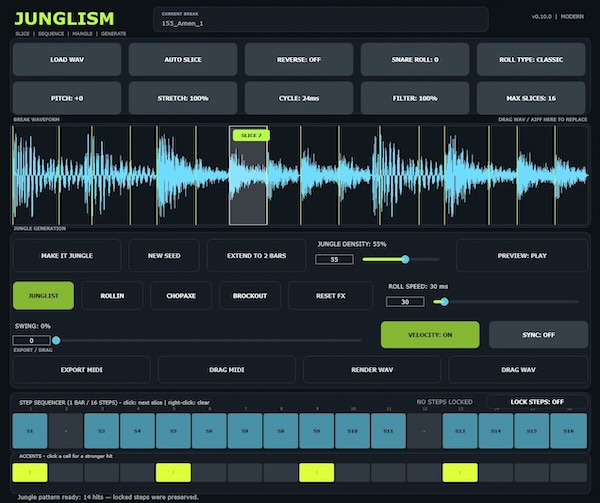The height and width of the screenshot is (503, 600).
Task: Start PREVIEW: PLAY
Action: coord(522,256)
